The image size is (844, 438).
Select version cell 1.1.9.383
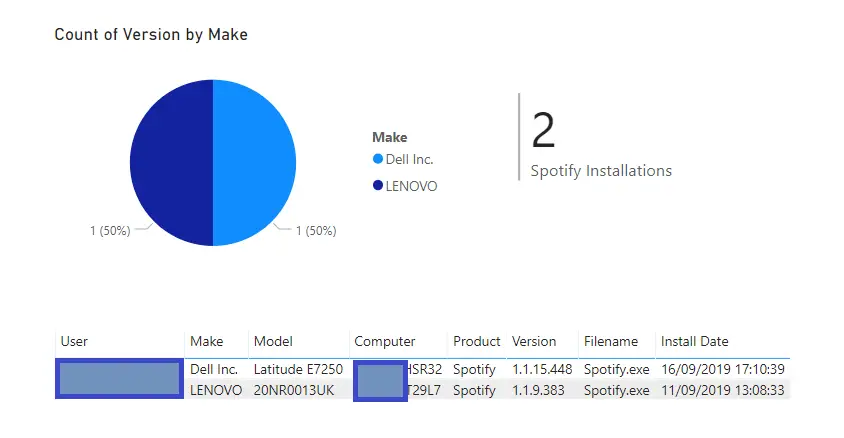[x=538, y=390]
